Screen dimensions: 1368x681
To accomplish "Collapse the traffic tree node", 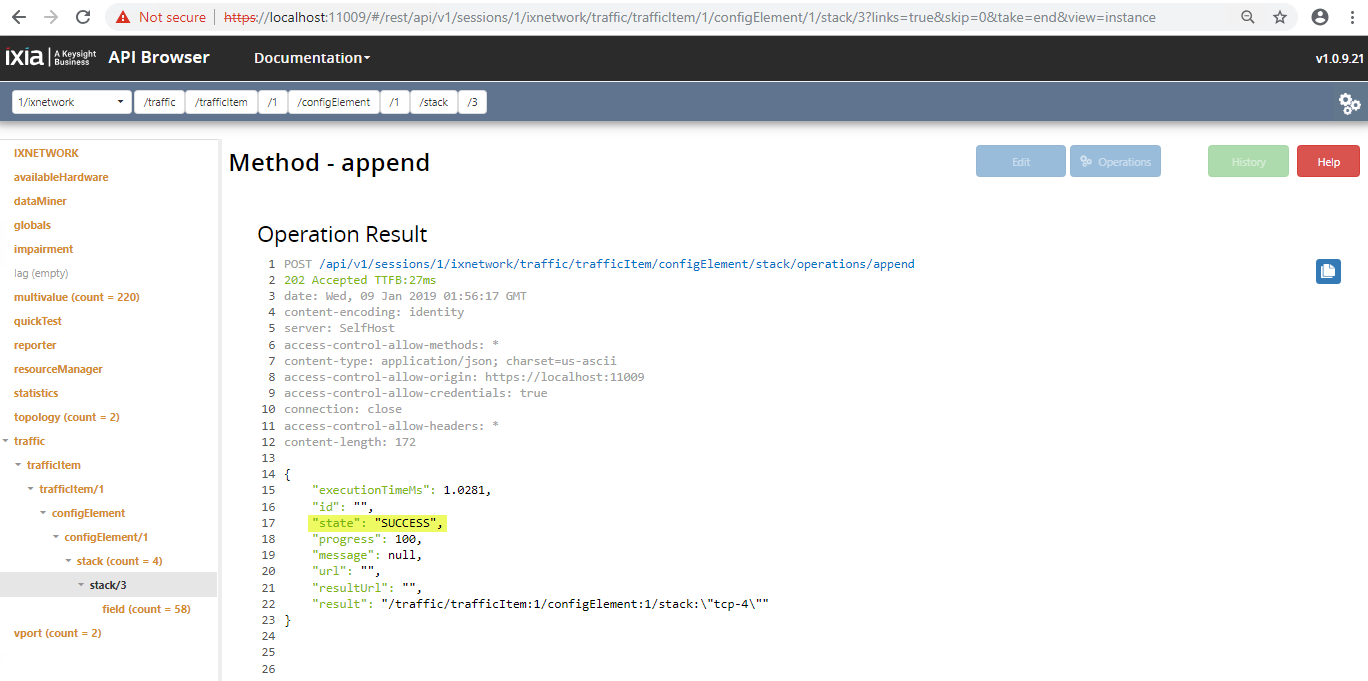I will tap(7, 441).
